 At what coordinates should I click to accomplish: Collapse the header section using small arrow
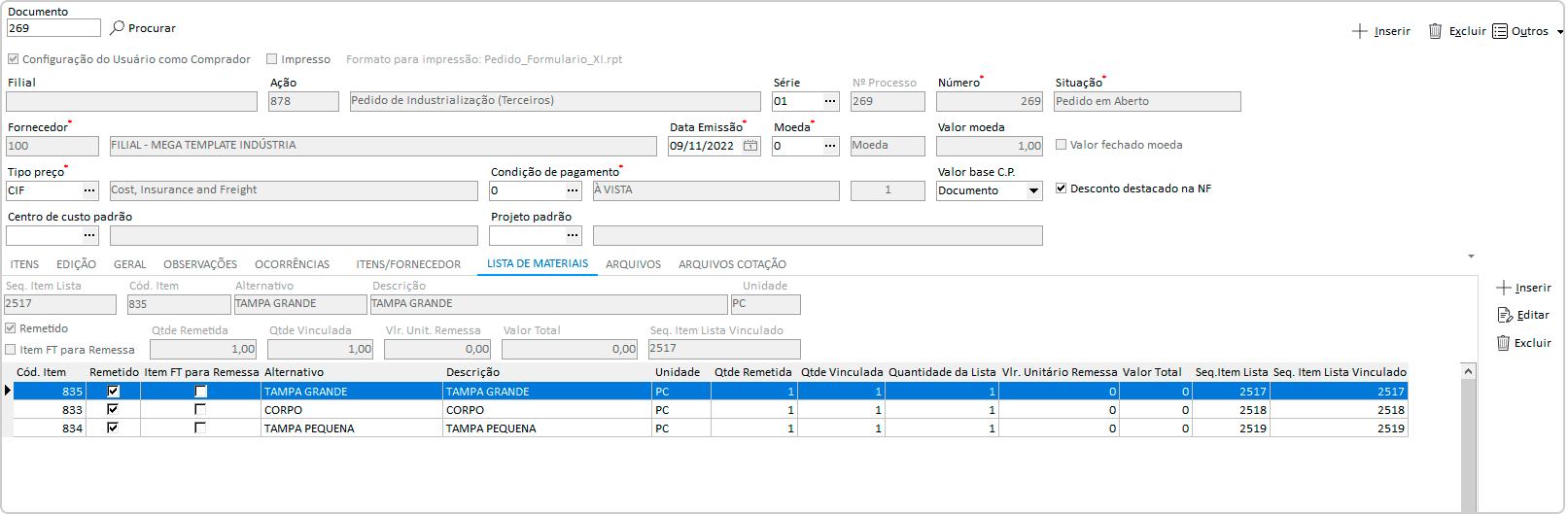[1471, 257]
